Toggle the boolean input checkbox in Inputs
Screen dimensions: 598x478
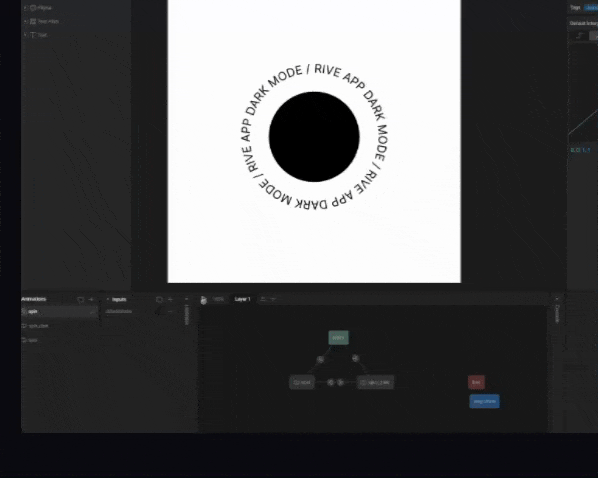tap(158, 312)
